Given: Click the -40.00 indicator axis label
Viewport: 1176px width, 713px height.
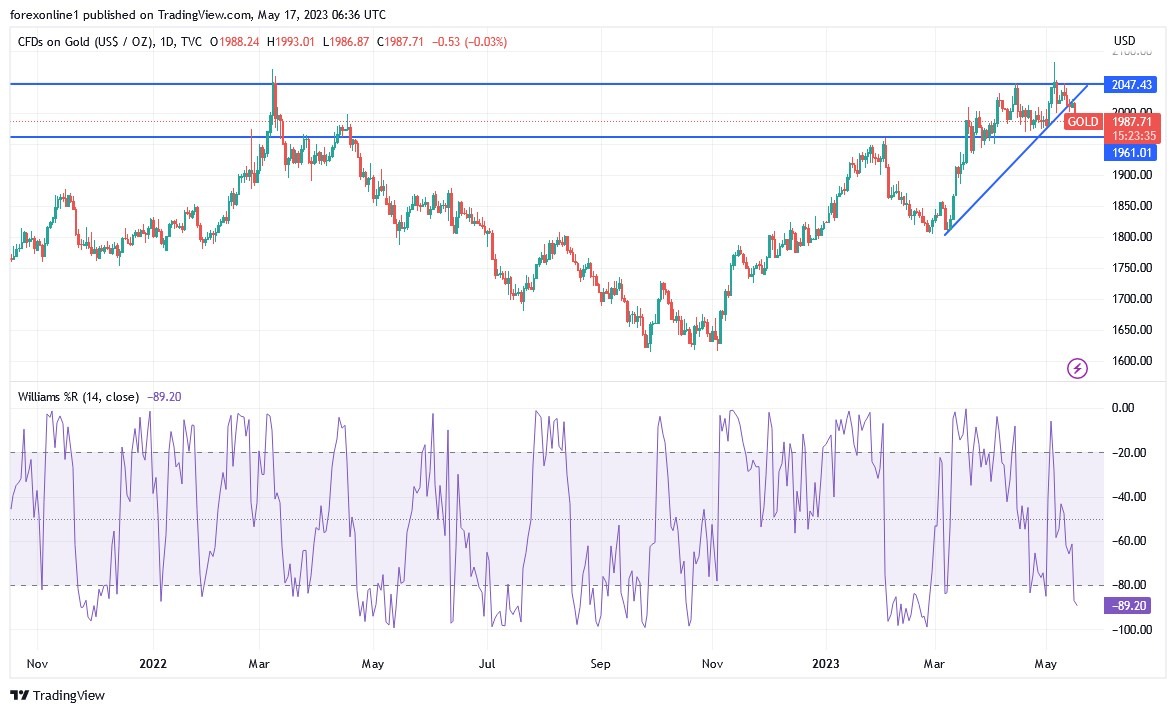Looking at the screenshot, I should (1129, 497).
